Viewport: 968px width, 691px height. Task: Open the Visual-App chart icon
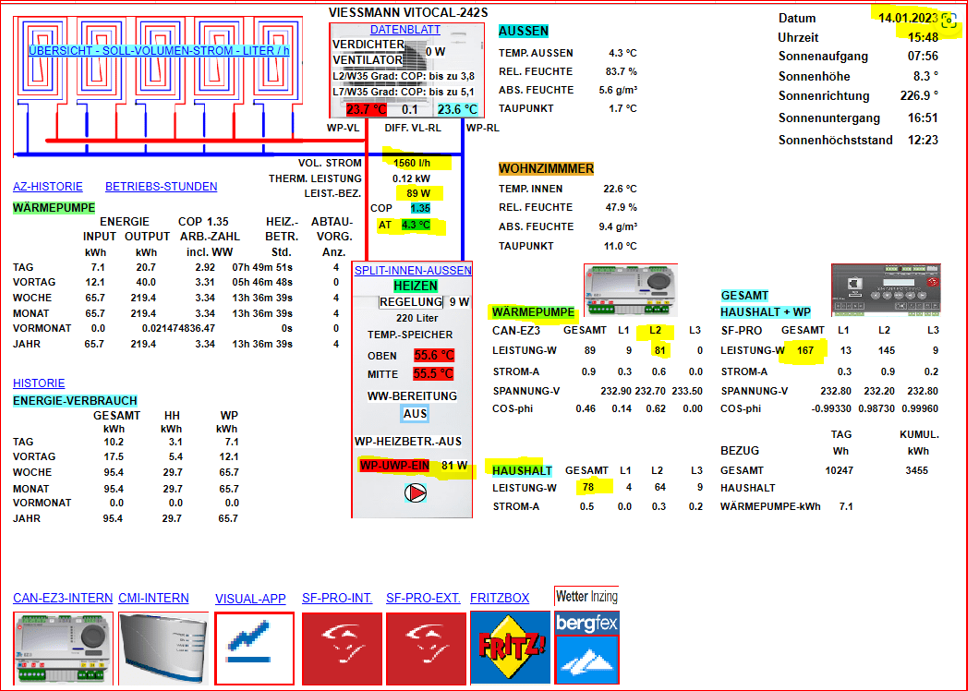click(x=254, y=648)
